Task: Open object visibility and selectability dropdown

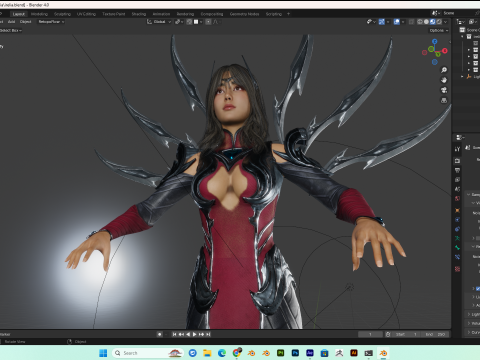Action: pyautogui.click(x=371, y=22)
